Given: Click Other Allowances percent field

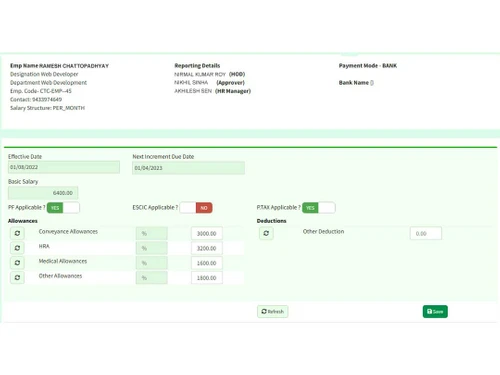Looking at the screenshot, I should [x=152, y=278].
